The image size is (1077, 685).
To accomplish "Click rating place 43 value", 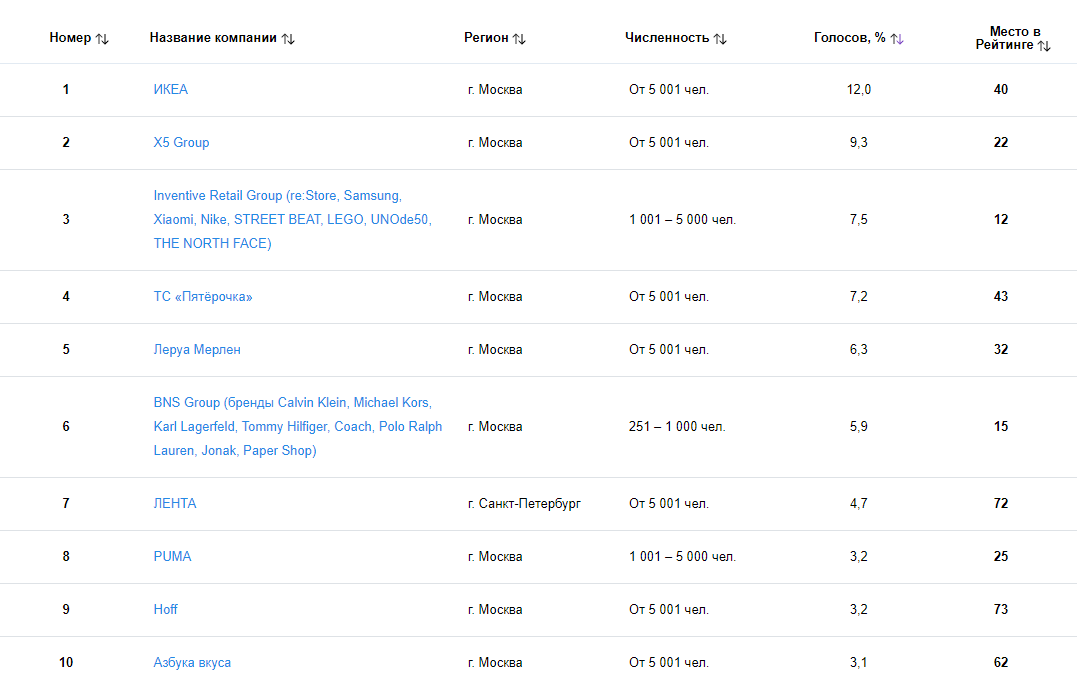I will click(1001, 296).
